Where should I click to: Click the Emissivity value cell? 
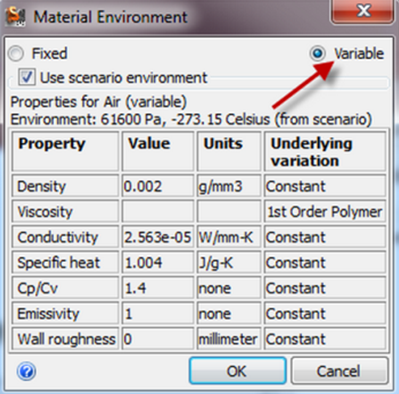[x=158, y=314]
